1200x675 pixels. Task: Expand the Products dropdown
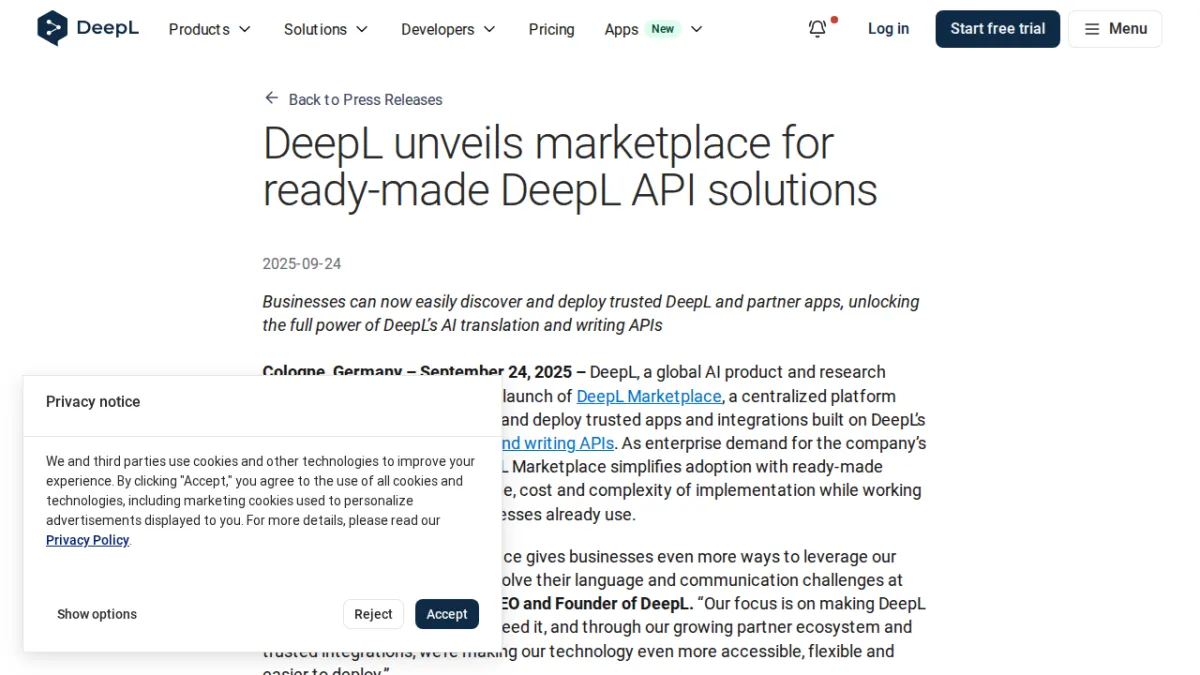click(x=210, y=29)
